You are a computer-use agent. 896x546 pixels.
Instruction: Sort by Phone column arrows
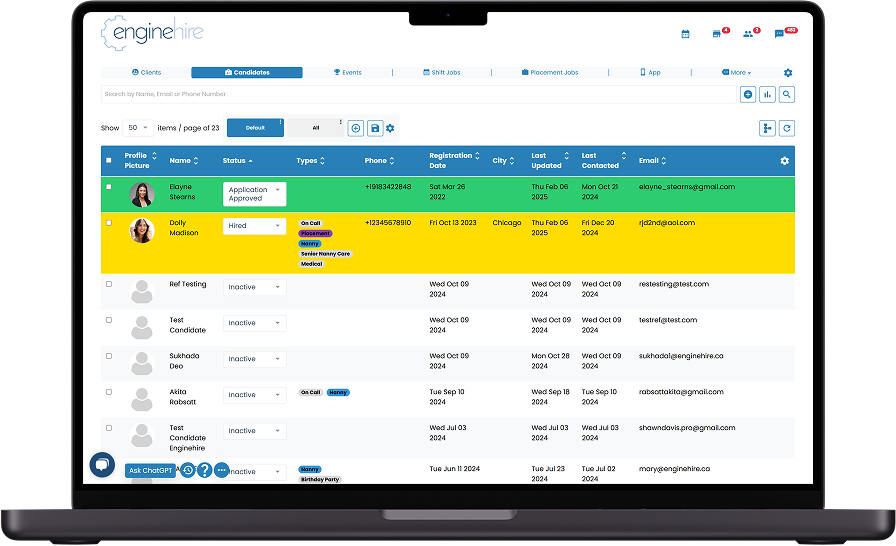point(392,161)
